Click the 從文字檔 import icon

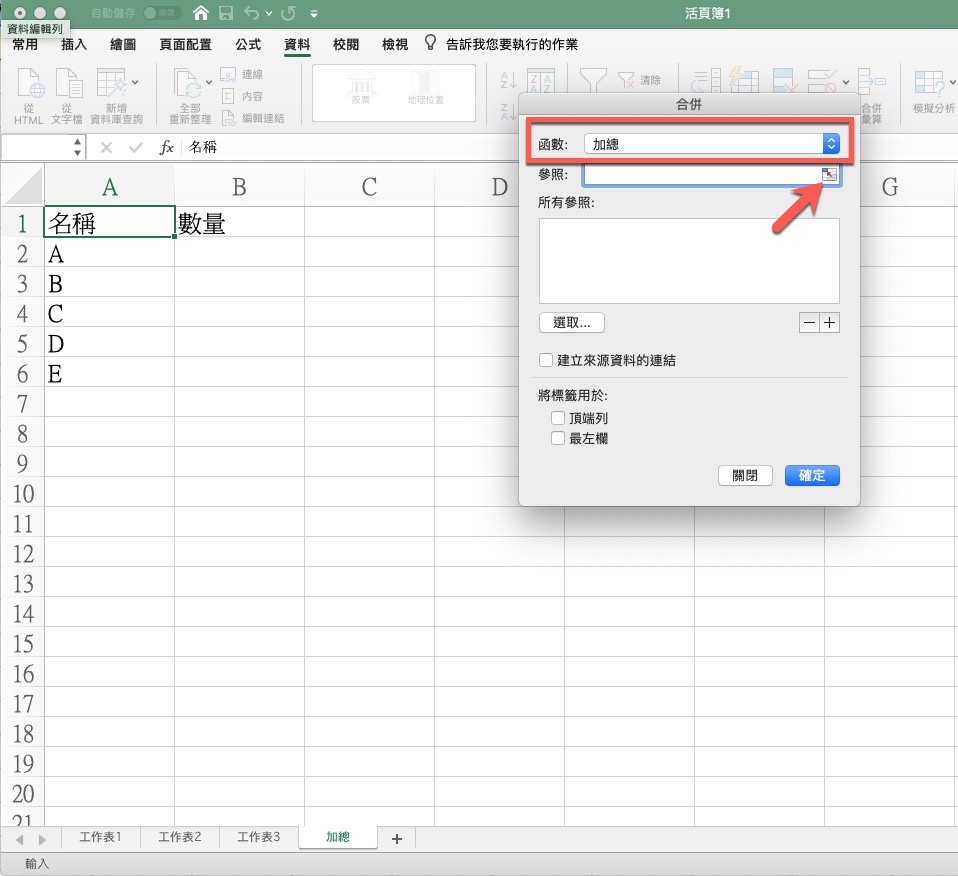pyautogui.click(x=68, y=84)
